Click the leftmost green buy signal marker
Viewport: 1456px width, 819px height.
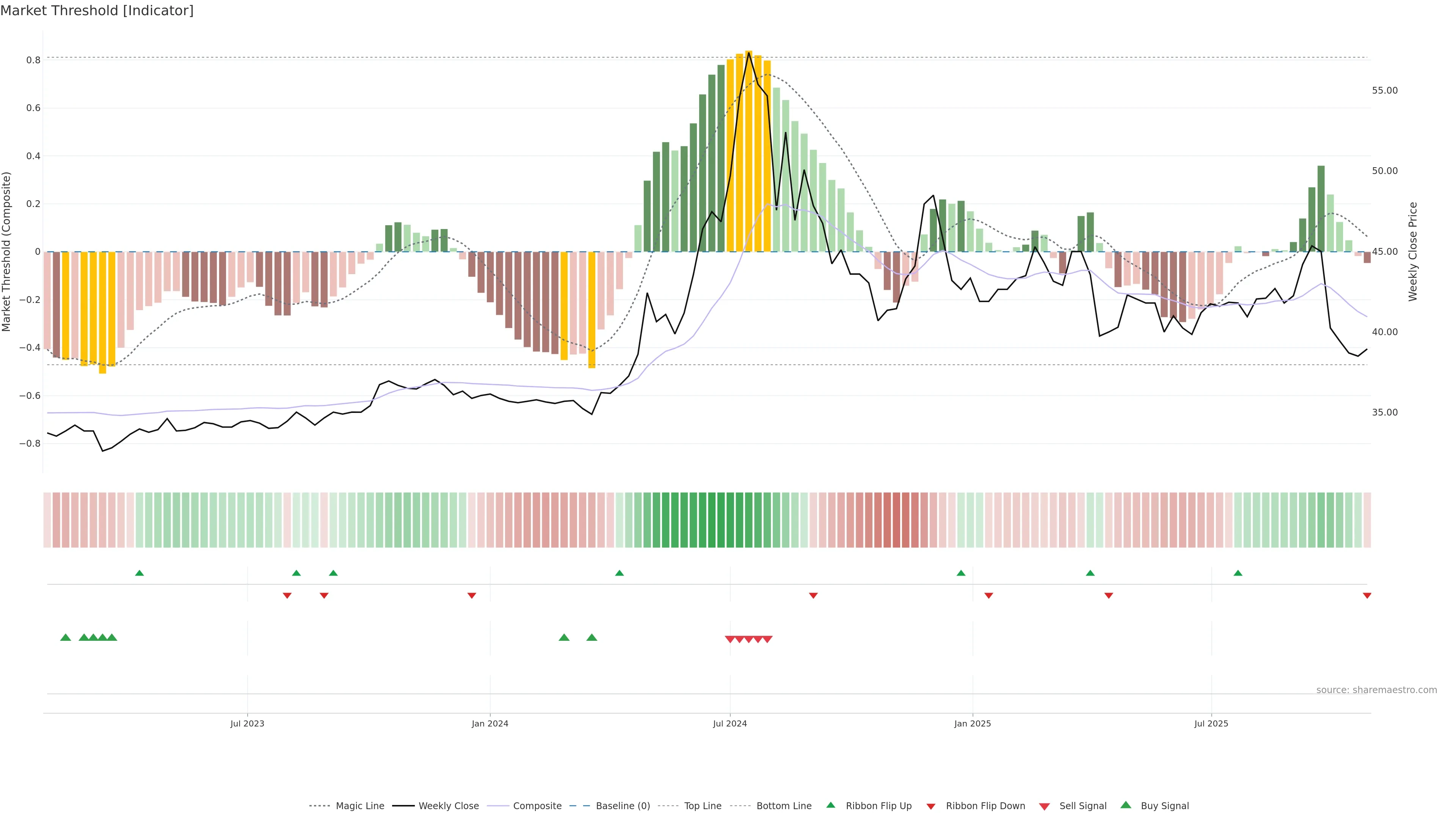(x=66, y=637)
